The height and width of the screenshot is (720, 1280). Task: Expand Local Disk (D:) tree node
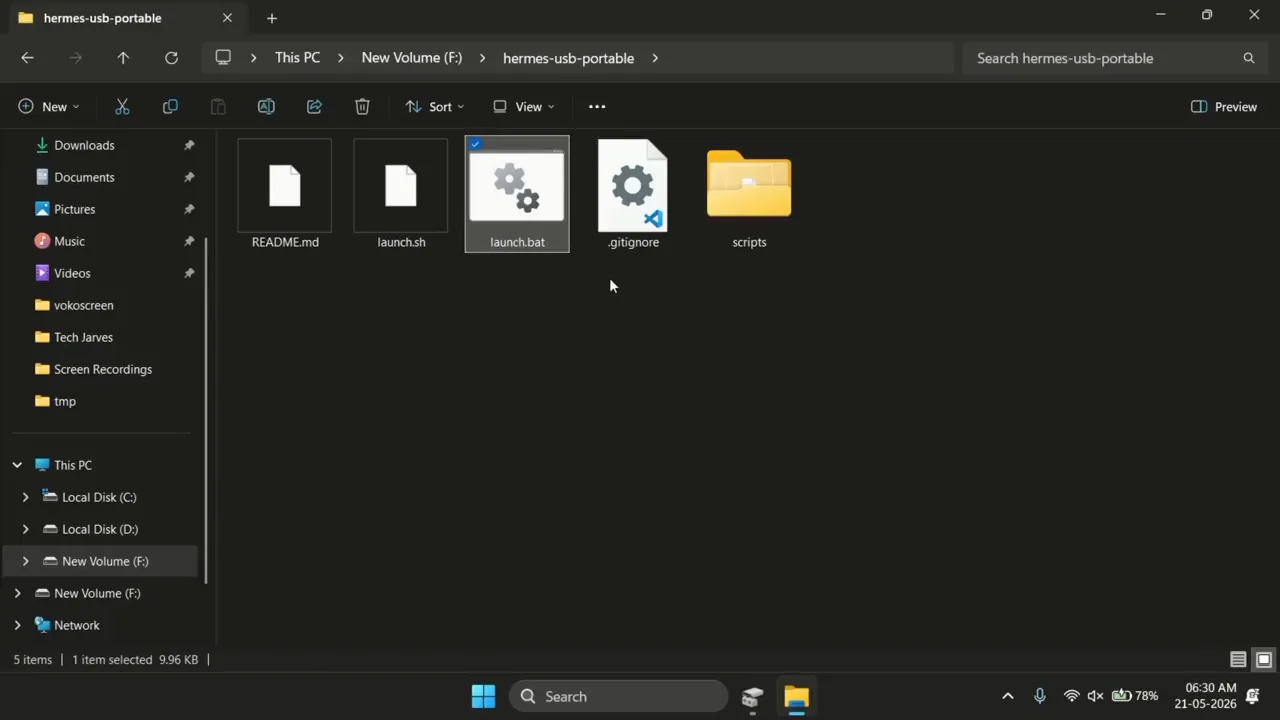25,529
